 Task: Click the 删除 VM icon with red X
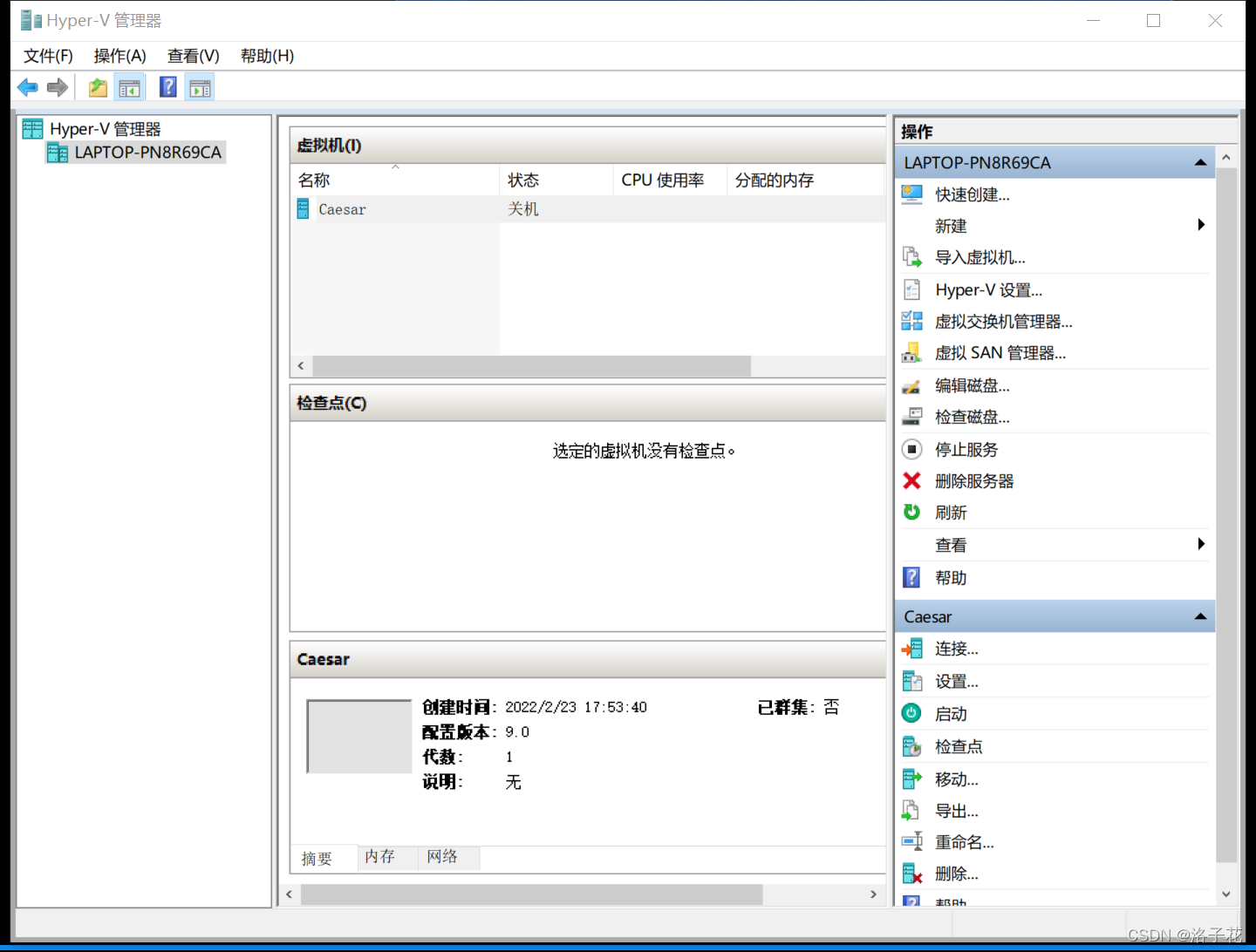(x=911, y=874)
